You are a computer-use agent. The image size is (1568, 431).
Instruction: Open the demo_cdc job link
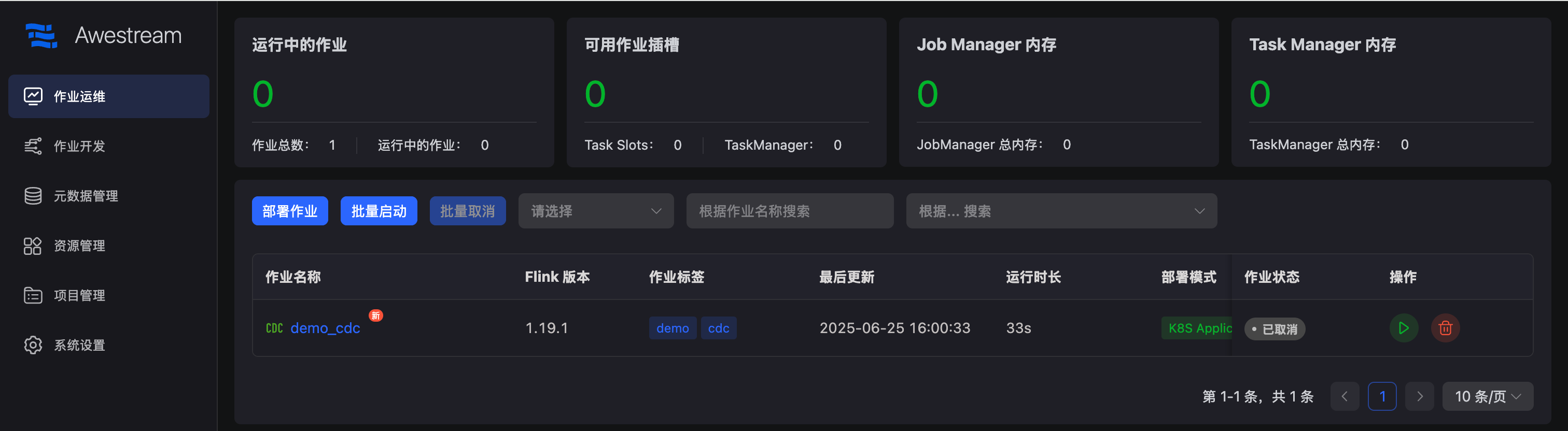(325, 328)
